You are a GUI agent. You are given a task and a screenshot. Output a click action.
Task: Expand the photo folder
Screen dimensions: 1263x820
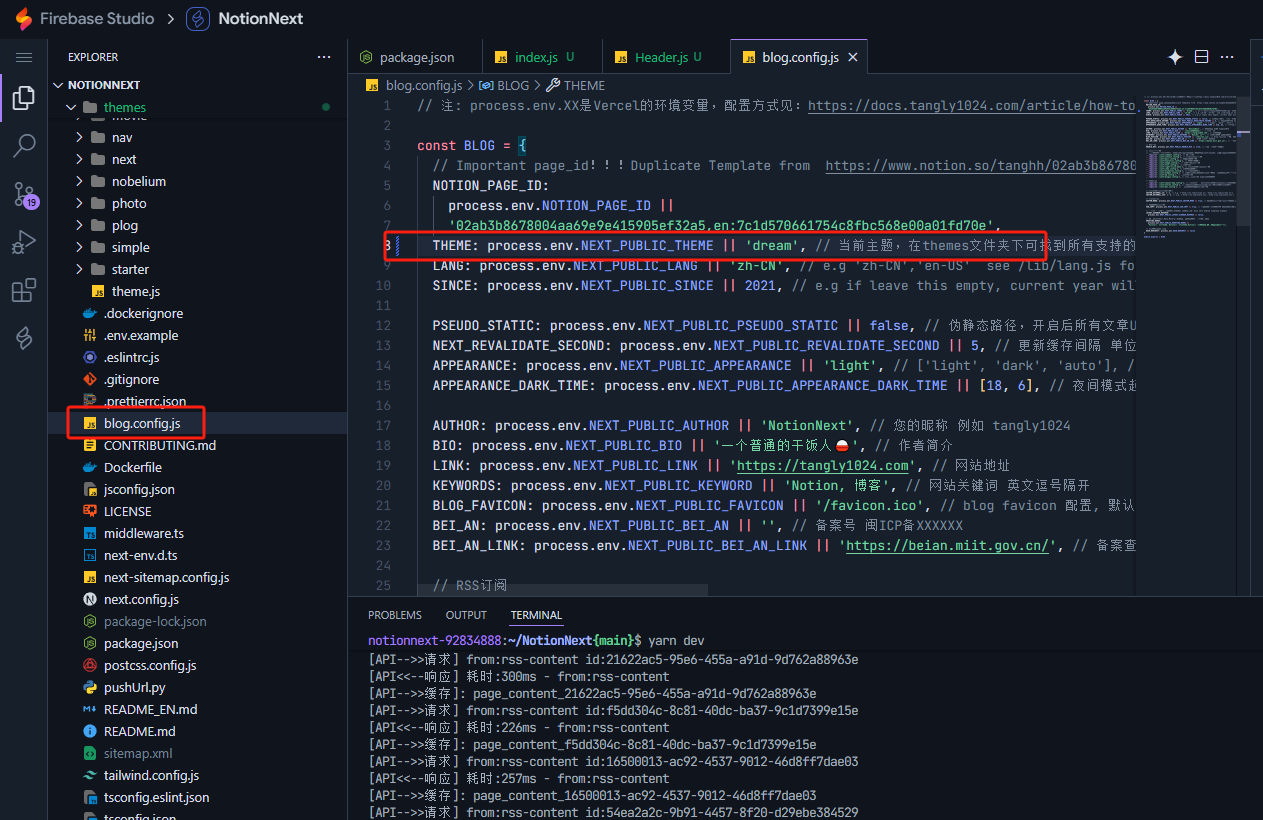click(80, 203)
